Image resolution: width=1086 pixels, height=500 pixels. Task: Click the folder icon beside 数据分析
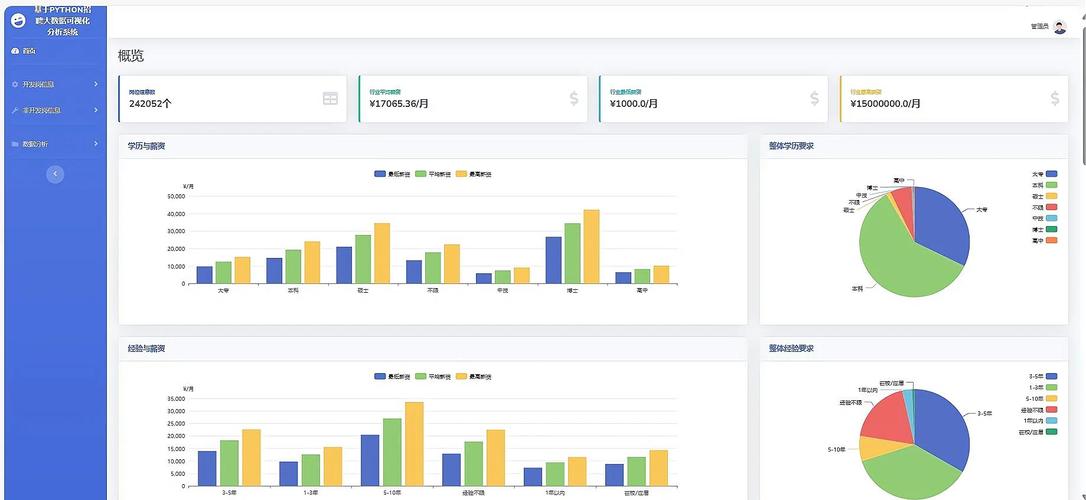point(15,144)
